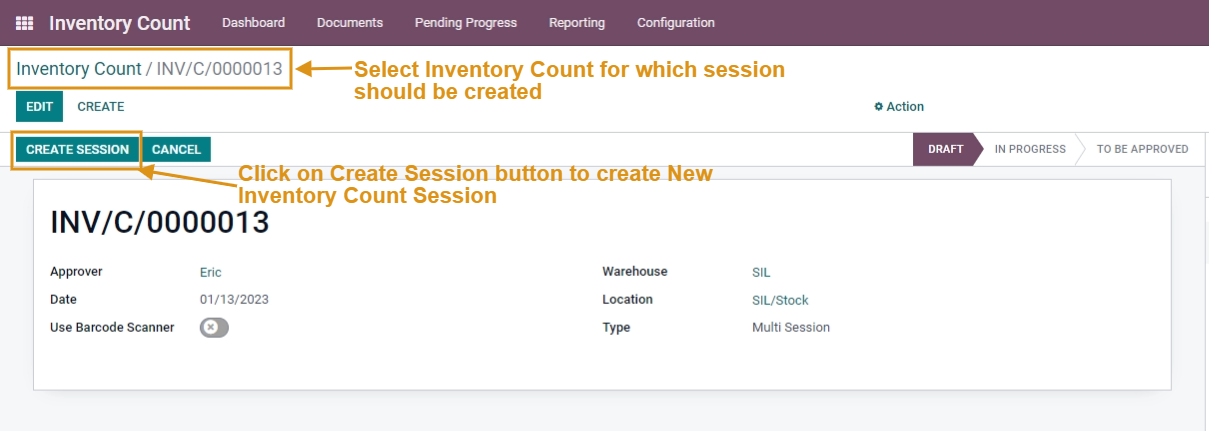Expand the Reporting menu
The height and width of the screenshot is (431, 1209).
click(x=577, y=23)
